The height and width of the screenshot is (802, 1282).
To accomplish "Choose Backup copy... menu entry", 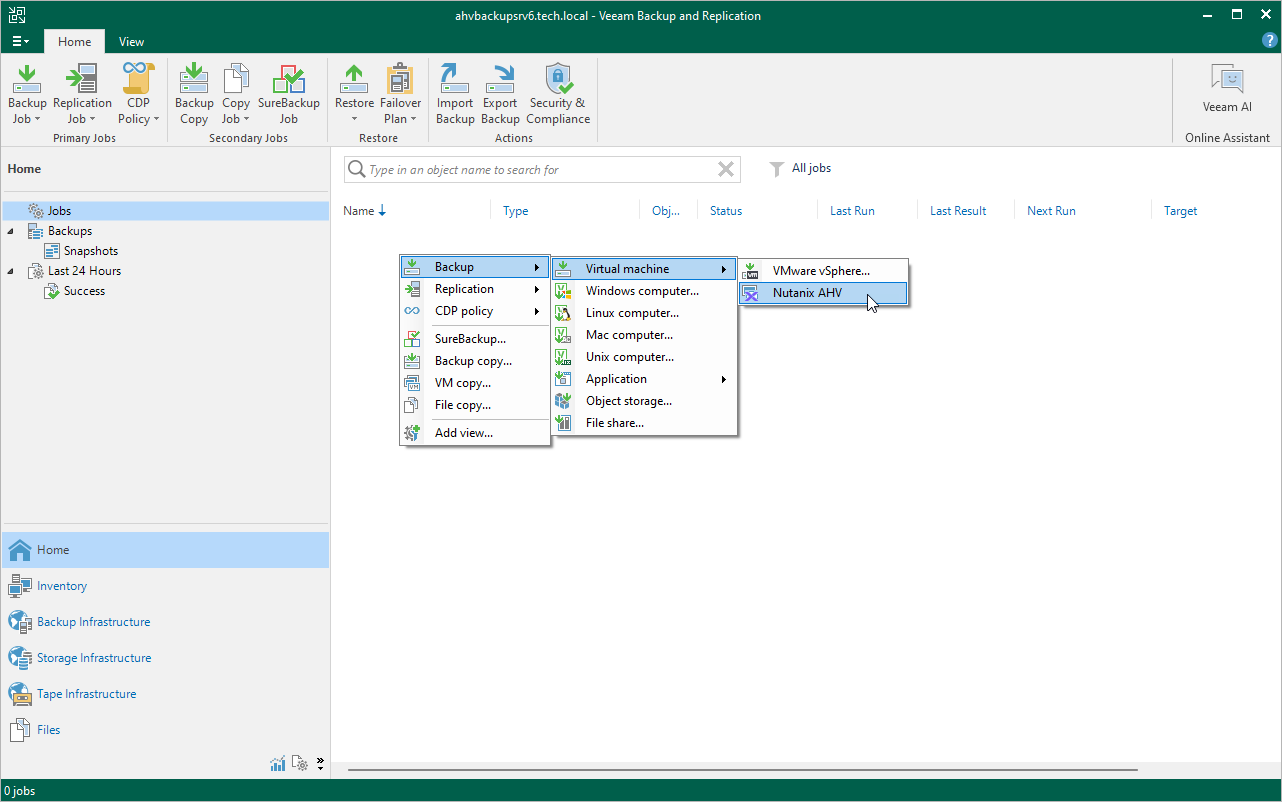I will point(475,361).
